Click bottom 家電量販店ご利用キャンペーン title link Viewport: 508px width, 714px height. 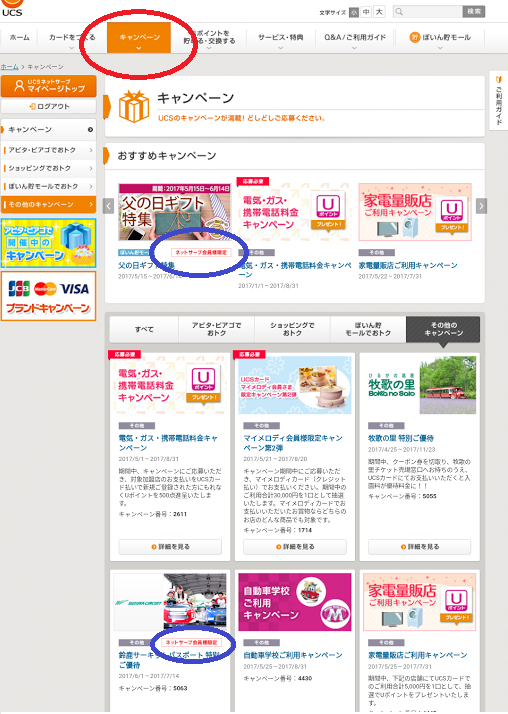click(417, 655)
